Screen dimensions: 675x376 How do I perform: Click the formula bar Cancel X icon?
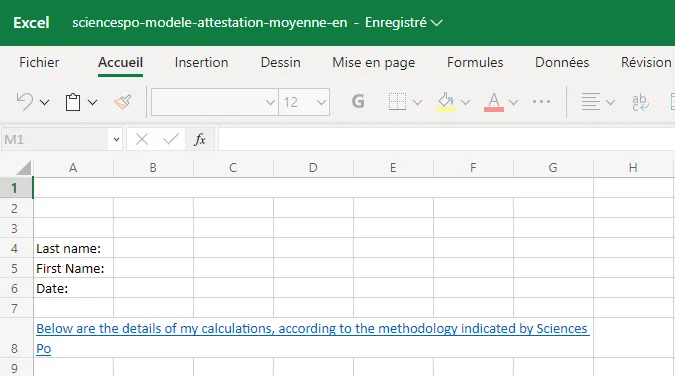click(x=142, y=140)
